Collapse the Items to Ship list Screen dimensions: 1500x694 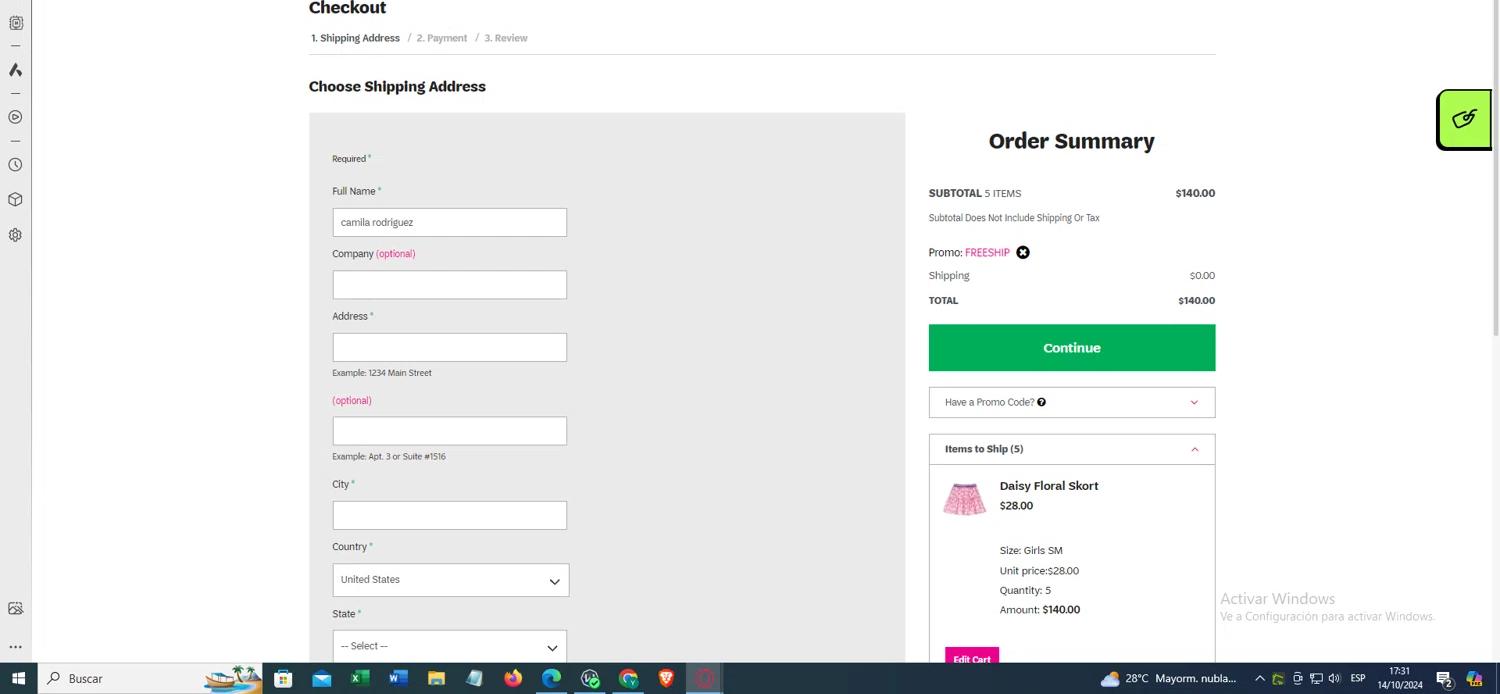(1194, 449)
